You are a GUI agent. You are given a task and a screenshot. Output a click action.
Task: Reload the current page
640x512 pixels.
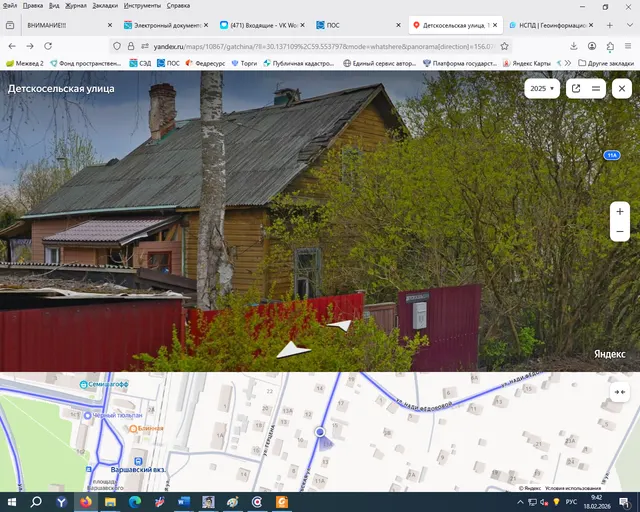pyautogui.click(x=48, y=46)
